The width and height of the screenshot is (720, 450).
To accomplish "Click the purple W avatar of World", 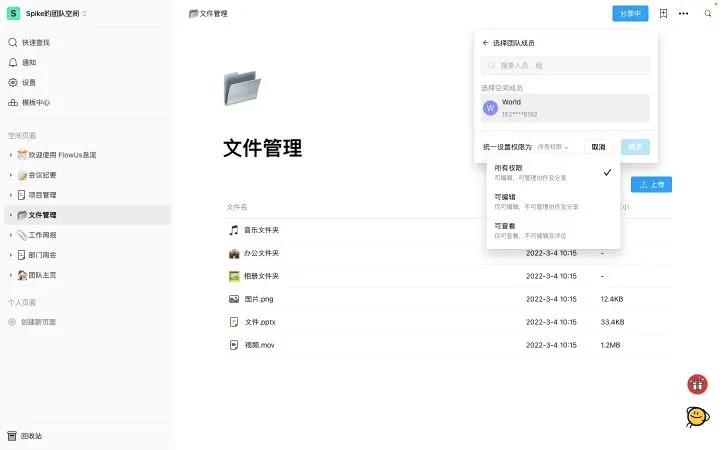I will (490, 108).
